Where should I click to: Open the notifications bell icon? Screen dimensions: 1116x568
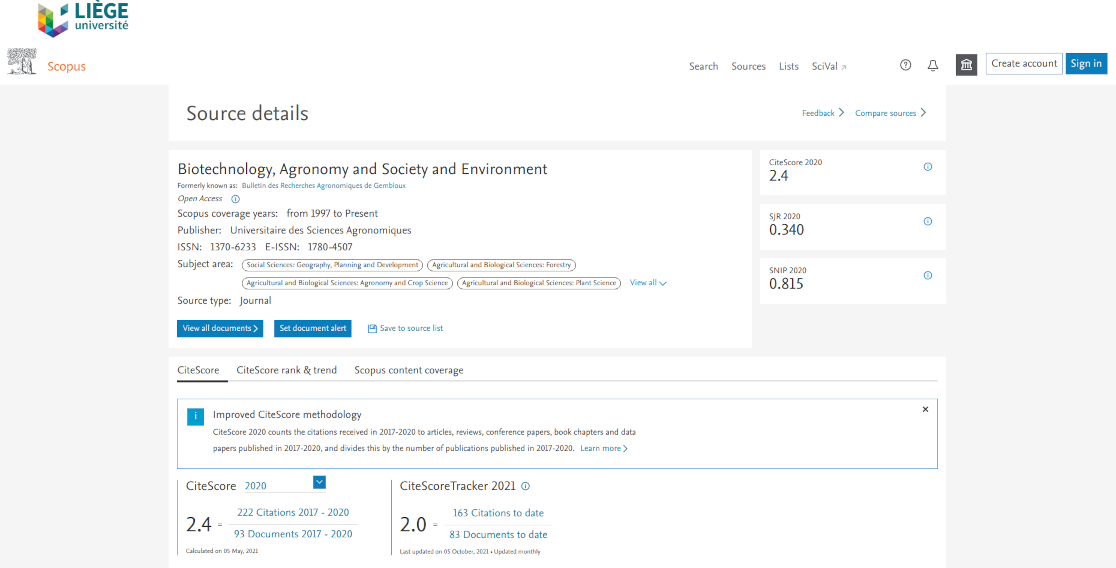(933, 65)
